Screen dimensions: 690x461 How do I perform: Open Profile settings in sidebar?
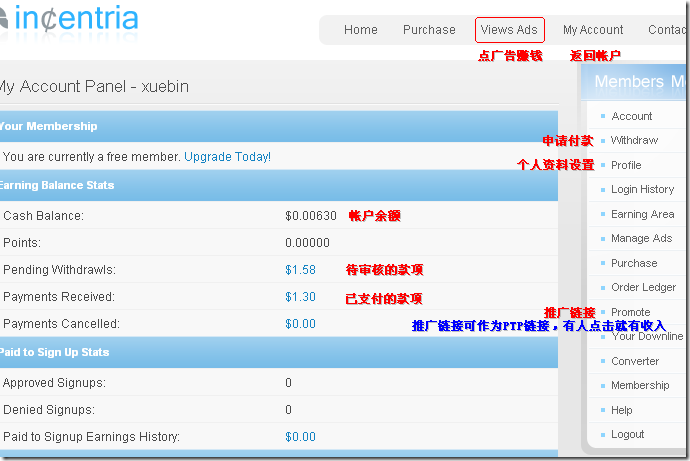click(626, 165)
